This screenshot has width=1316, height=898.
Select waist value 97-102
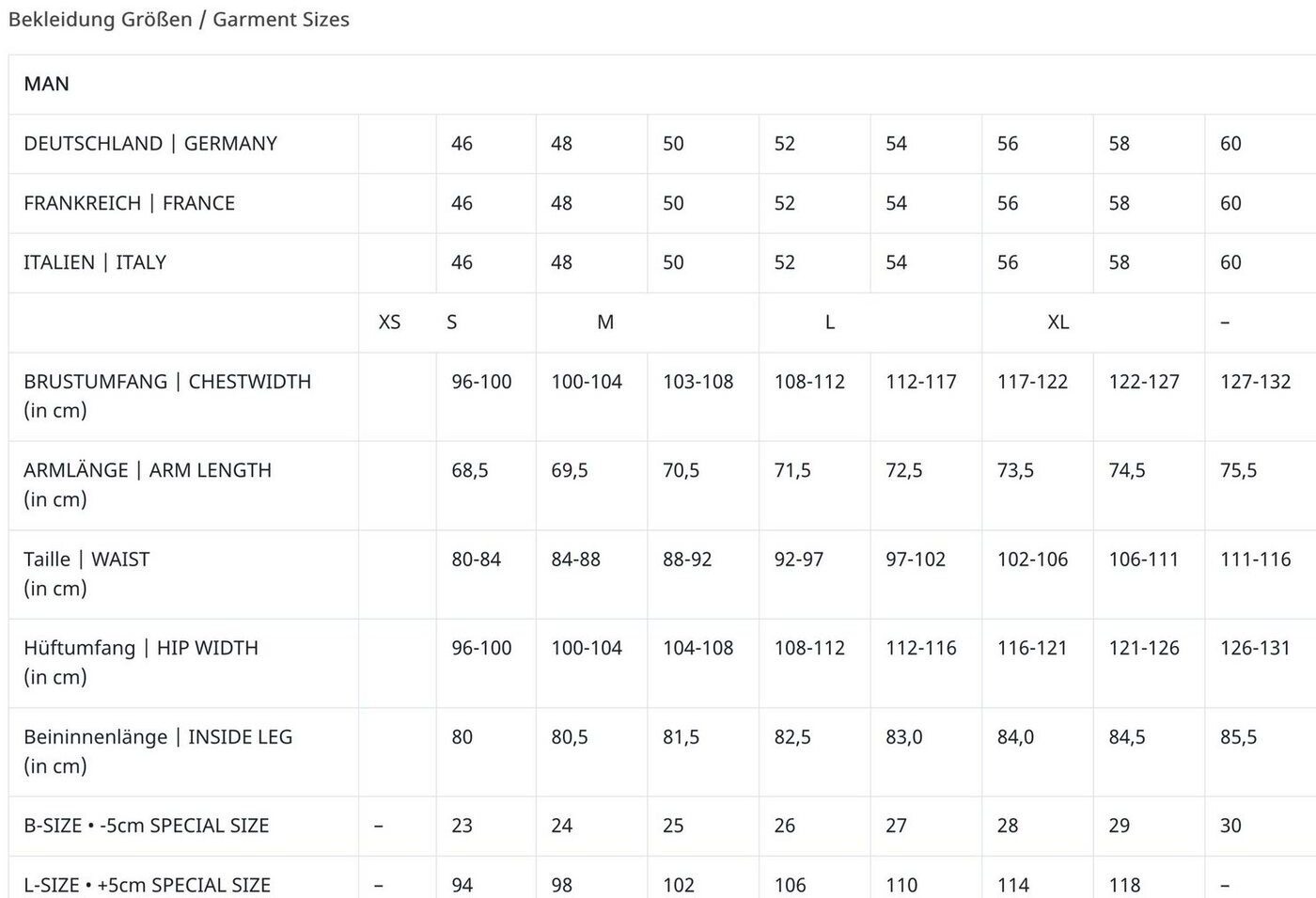click(916, 559)
